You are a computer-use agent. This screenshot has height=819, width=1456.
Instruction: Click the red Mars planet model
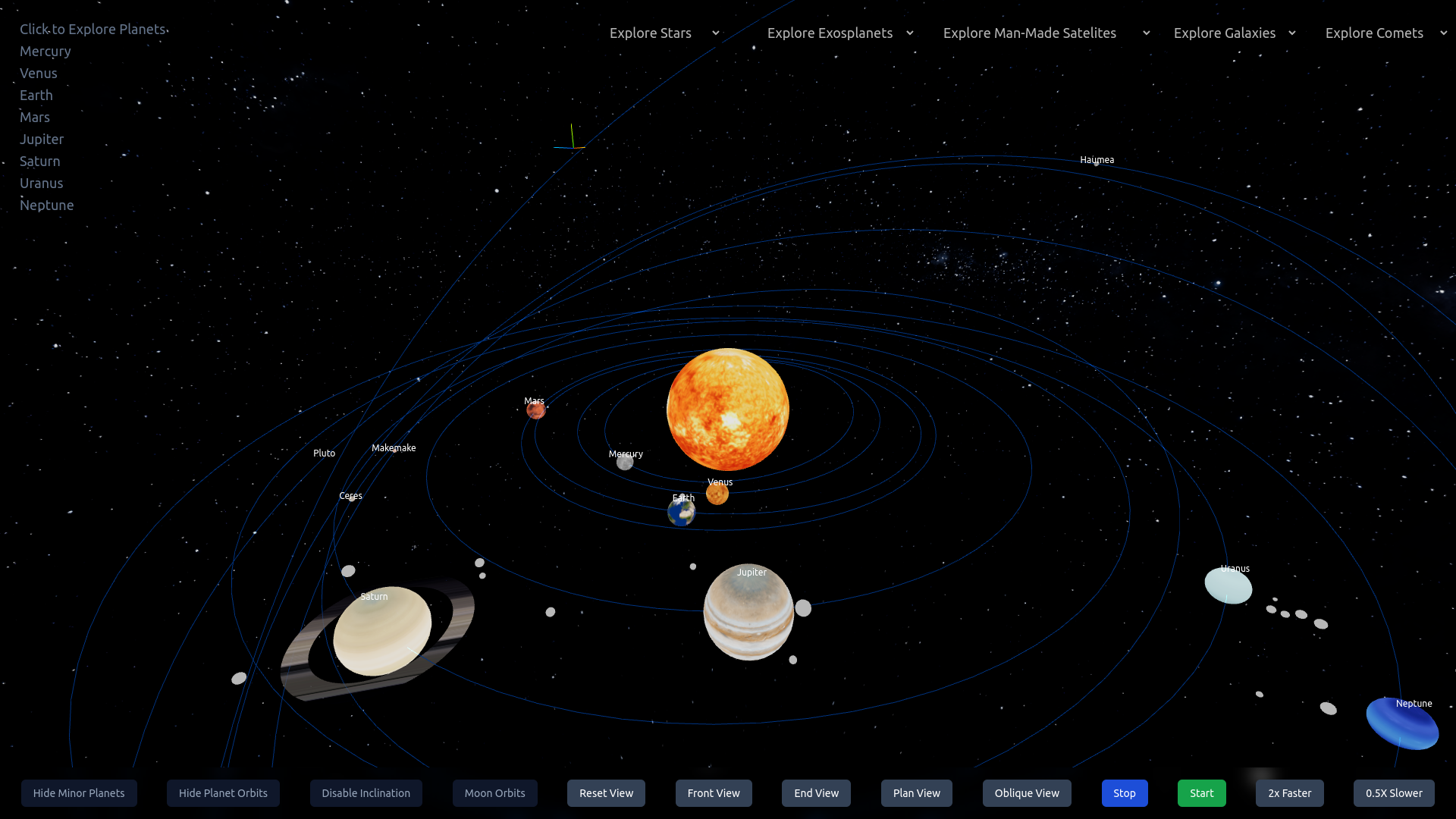pyautogui.click(x=536, y=411)
